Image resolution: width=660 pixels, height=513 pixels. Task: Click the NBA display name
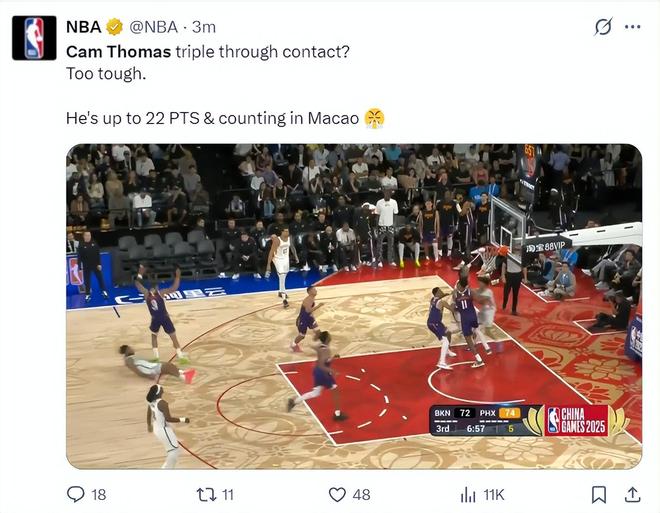coord(84,27)
